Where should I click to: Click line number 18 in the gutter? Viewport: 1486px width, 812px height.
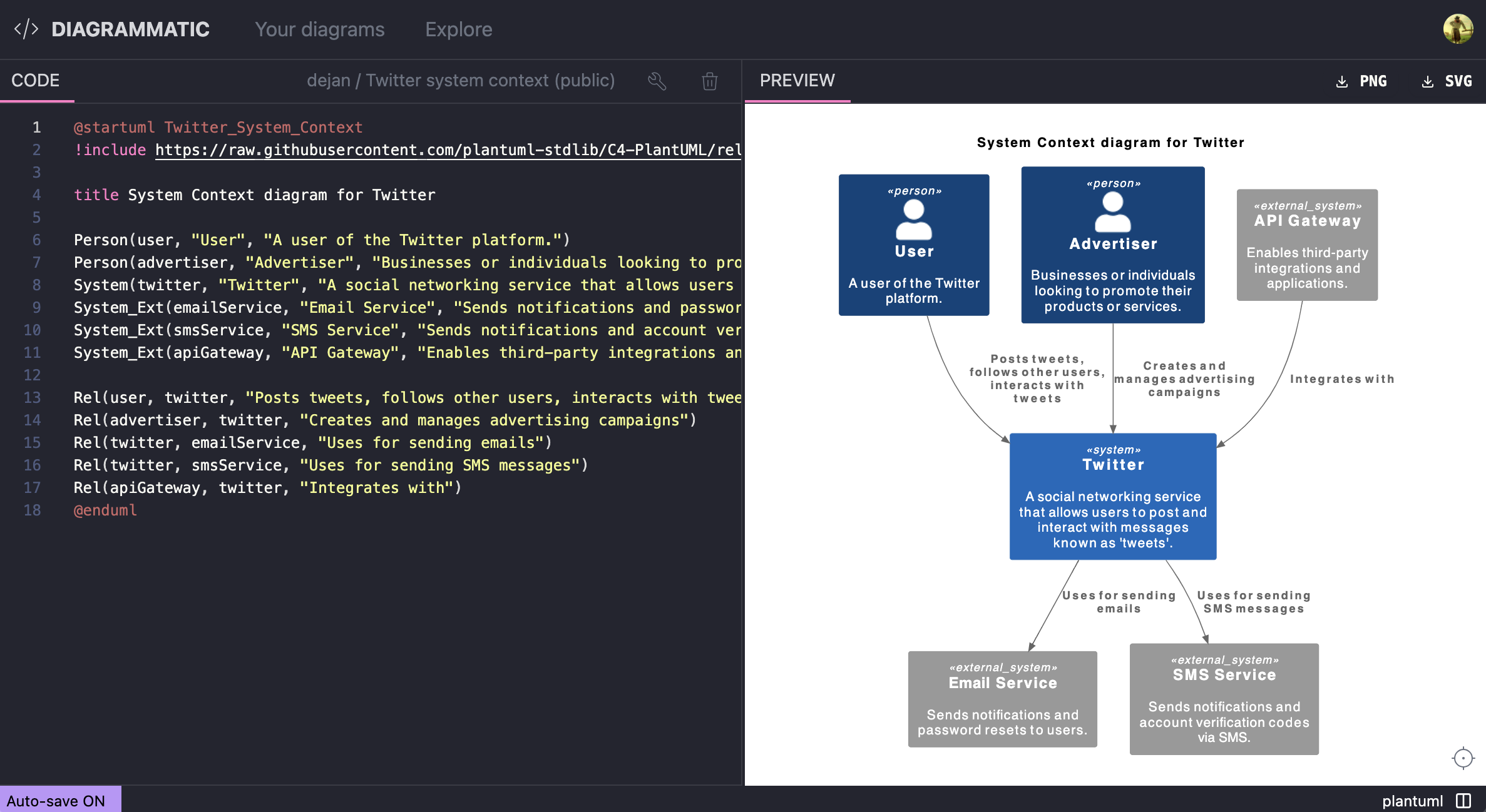pyautogui.click(x=33, y=510)
